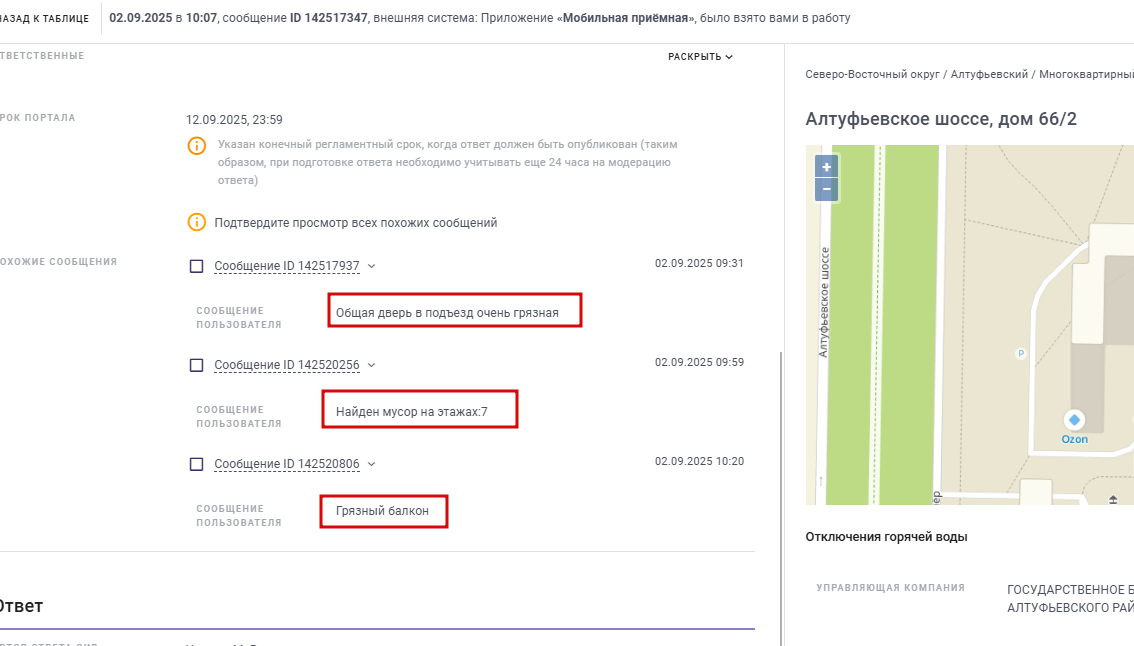
Task: Click 'Отключения горячей воды' heading
Action: [886, 537]
